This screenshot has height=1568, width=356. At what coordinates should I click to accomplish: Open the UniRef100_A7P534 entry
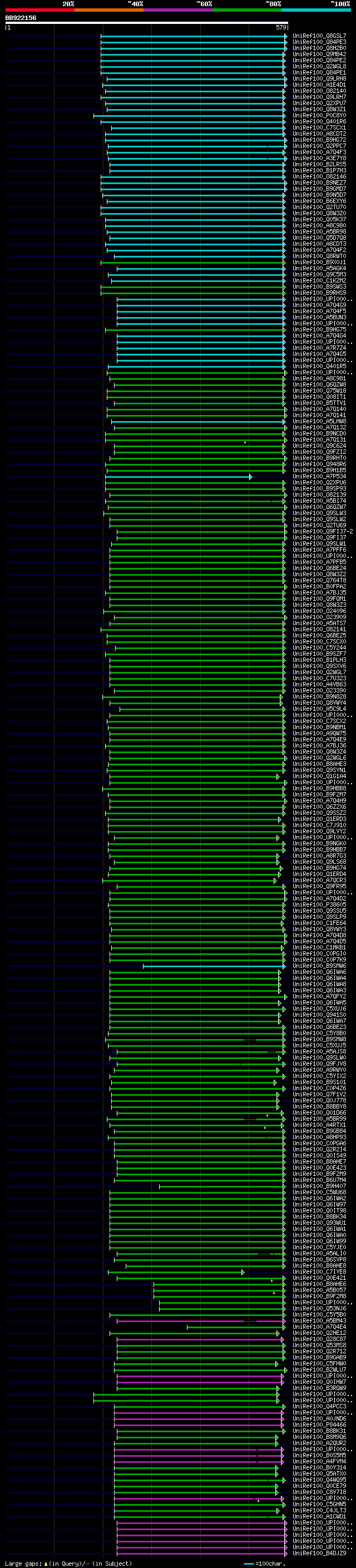click(319, 477)
